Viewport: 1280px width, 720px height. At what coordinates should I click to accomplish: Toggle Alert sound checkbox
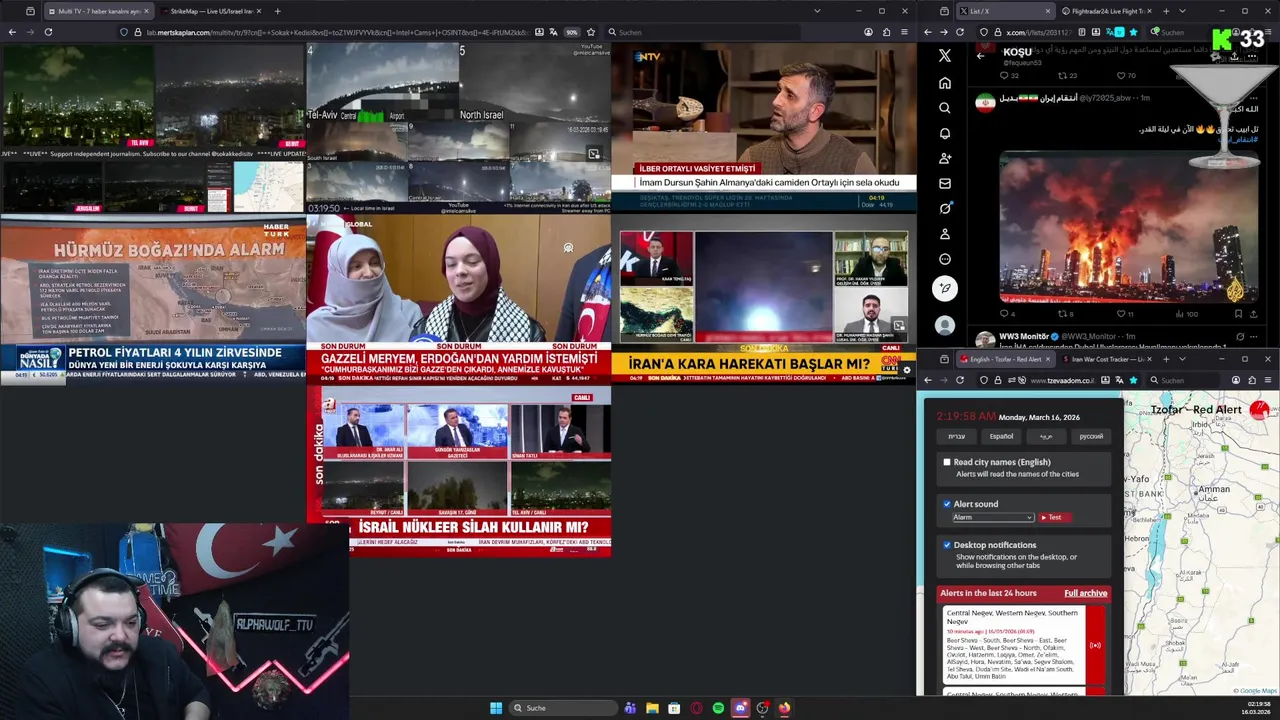947,504
